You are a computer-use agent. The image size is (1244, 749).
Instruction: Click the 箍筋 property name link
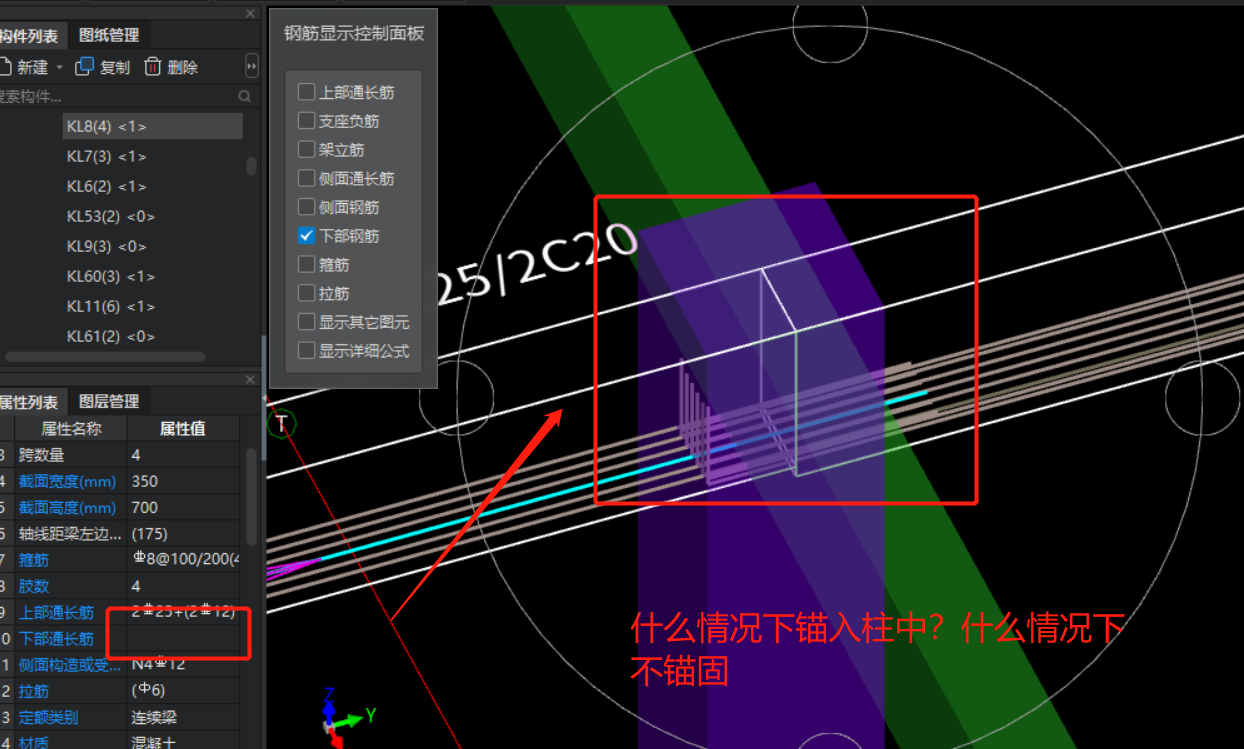pos(34,560)
